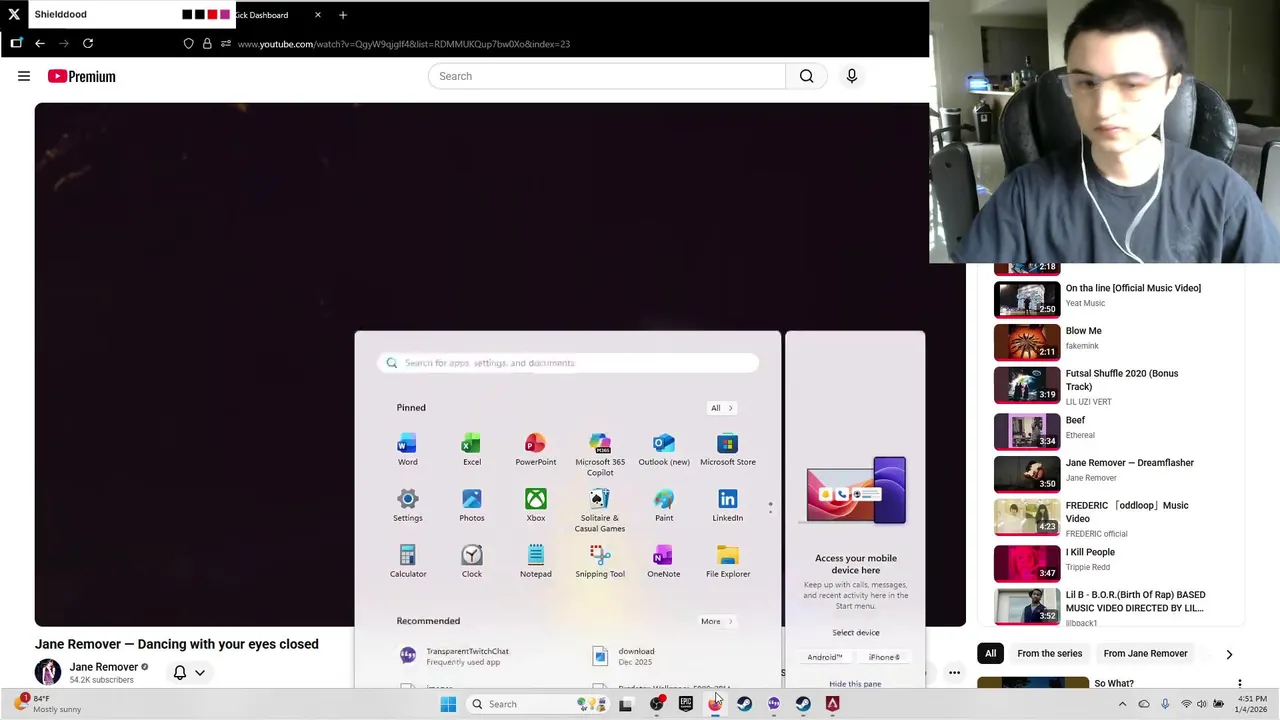Open the Jane Remover channel avatar
Screen dimensions: 1280x720
coord(48,672)
